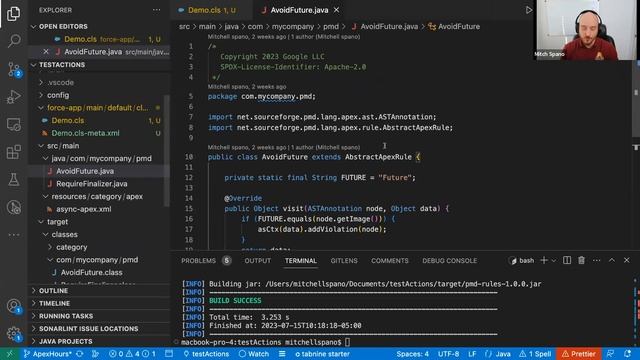Image resolution: width=640 pixels, height=360 pixels.
Task: Open the Manage settings gear
Action: pyautogui.click(x=13, y=333)
